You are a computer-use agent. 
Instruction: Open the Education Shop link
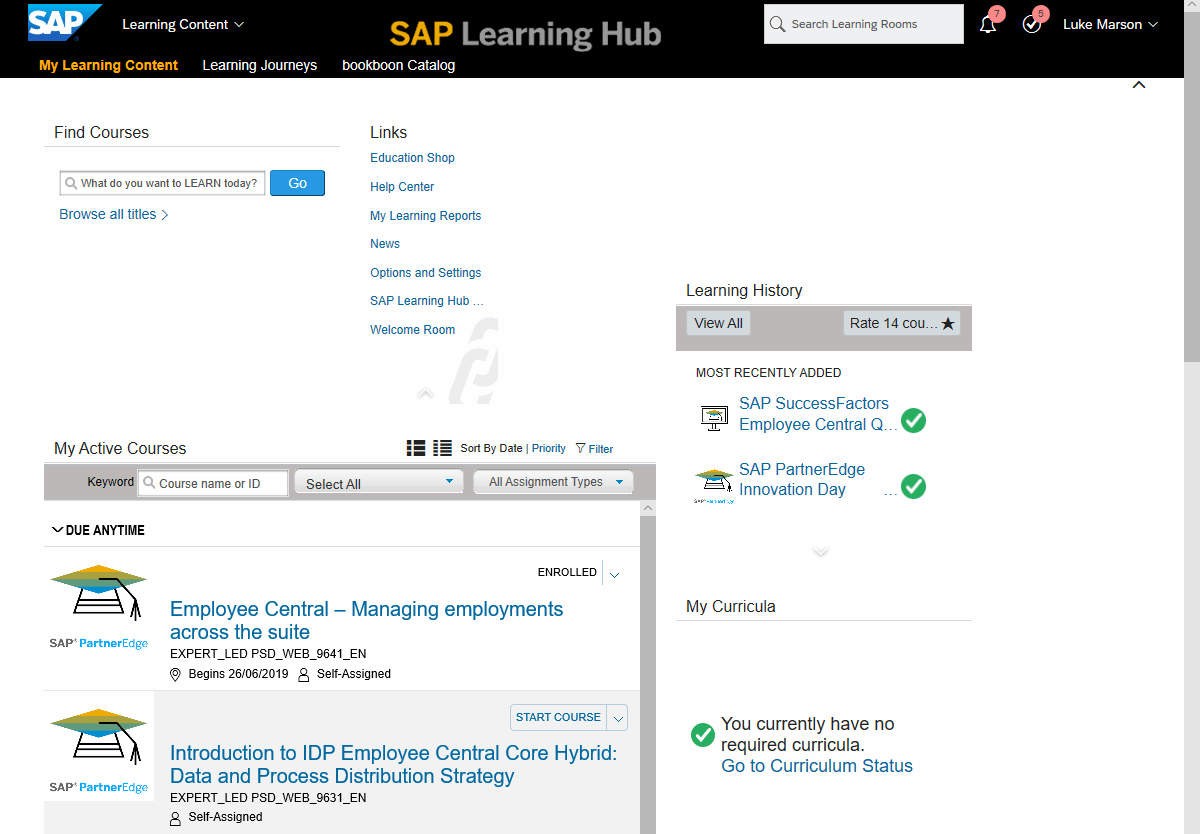pos(412,157)
